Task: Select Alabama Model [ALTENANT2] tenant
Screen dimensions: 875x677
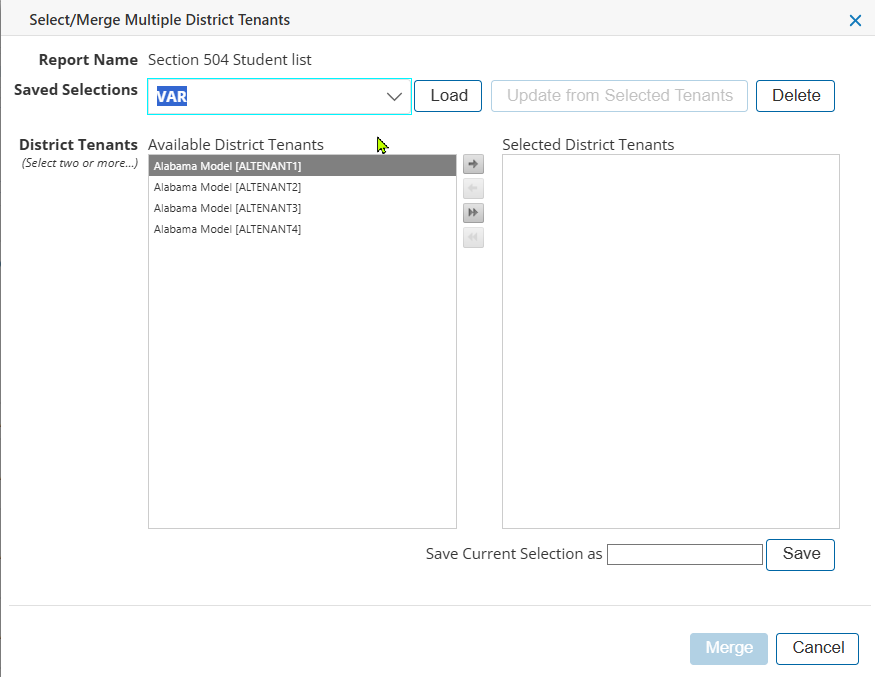Action: tap(227, 187)
